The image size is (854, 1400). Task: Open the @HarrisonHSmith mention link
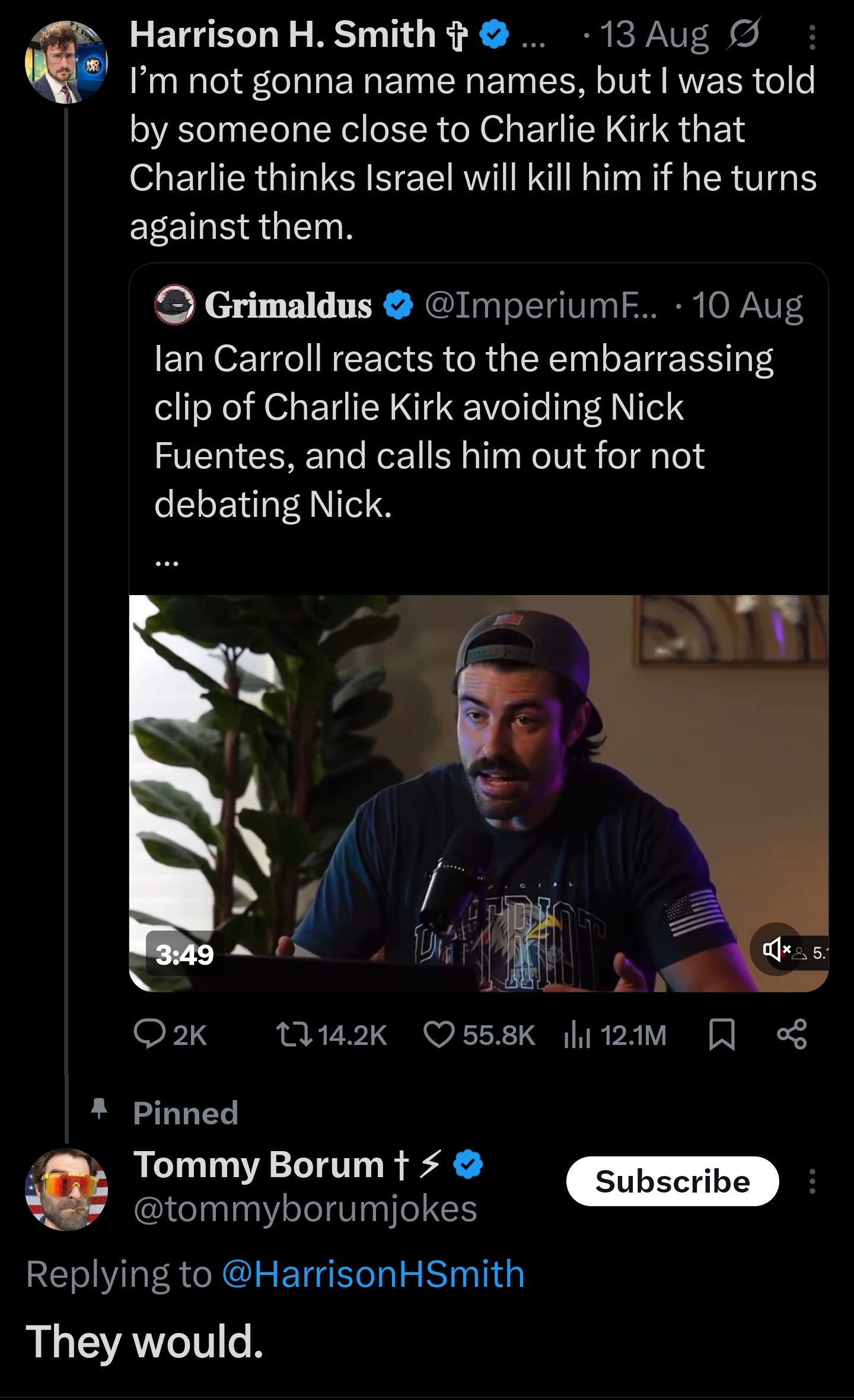tap(374, 1274)
